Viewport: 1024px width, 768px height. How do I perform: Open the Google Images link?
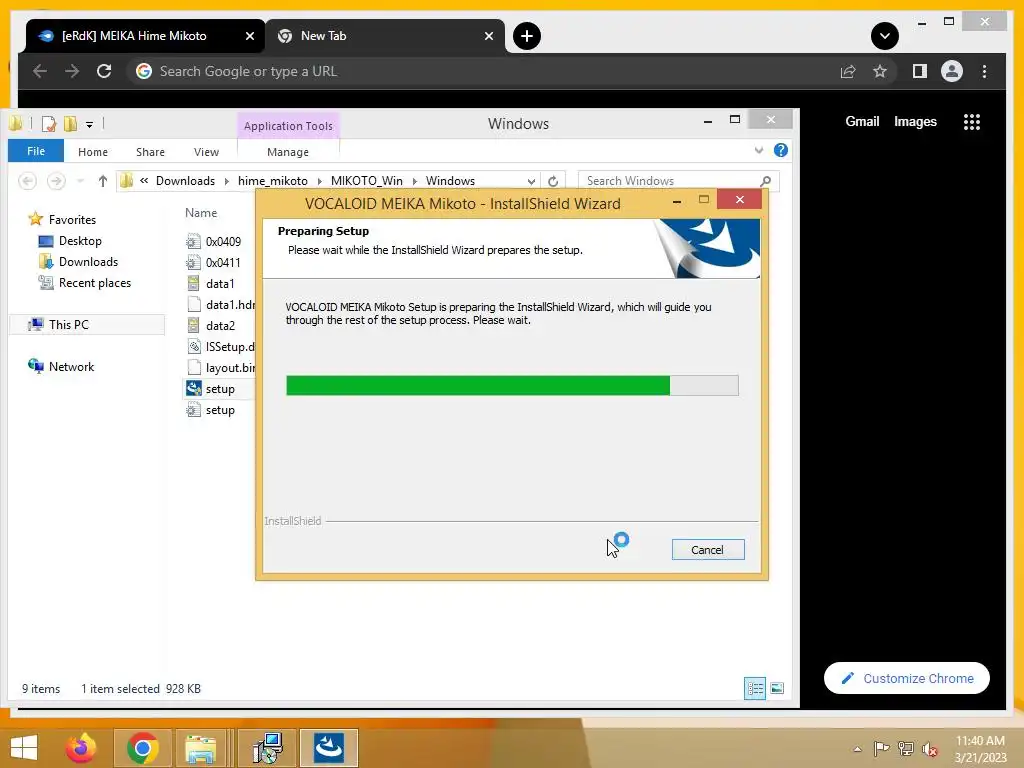(x=915, y=121)
